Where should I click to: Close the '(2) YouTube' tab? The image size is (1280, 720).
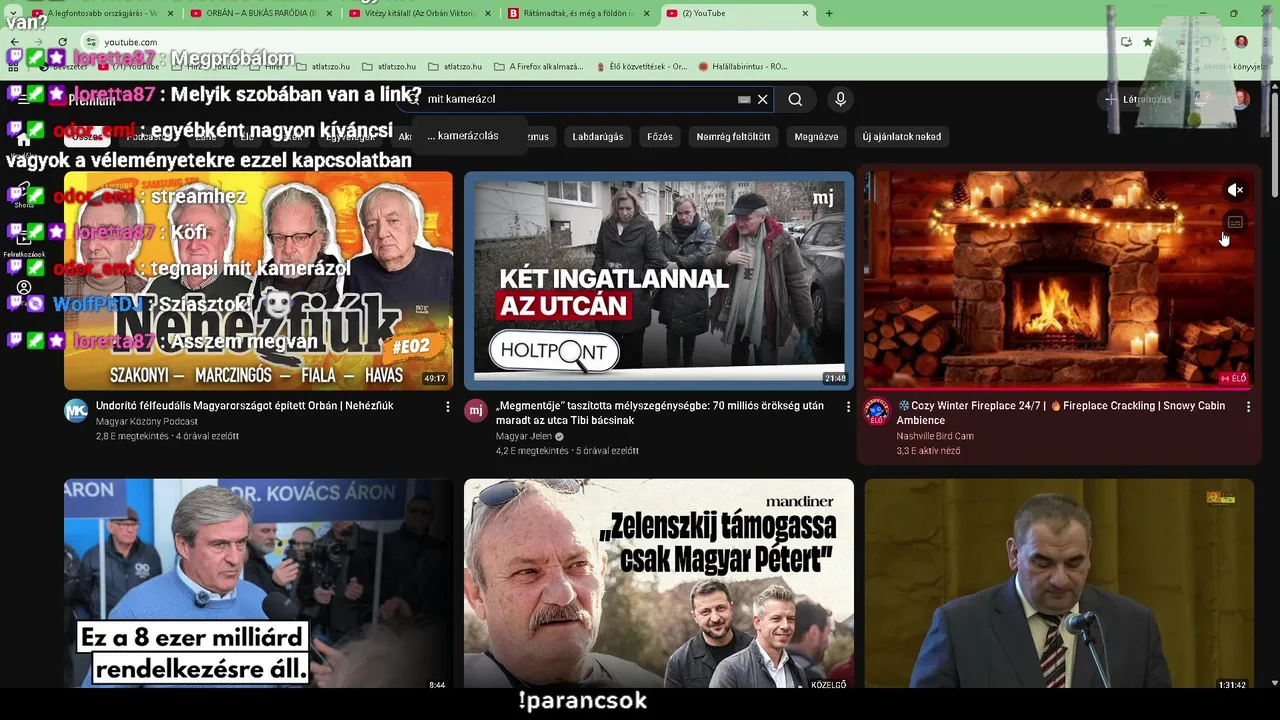806,13
